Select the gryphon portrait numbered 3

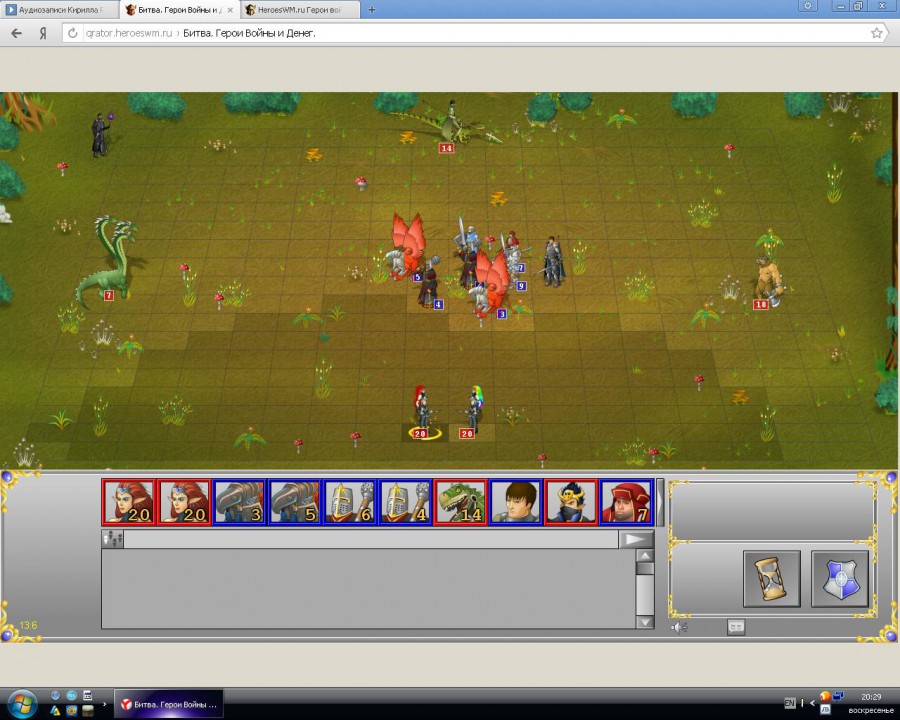(240, 502)
